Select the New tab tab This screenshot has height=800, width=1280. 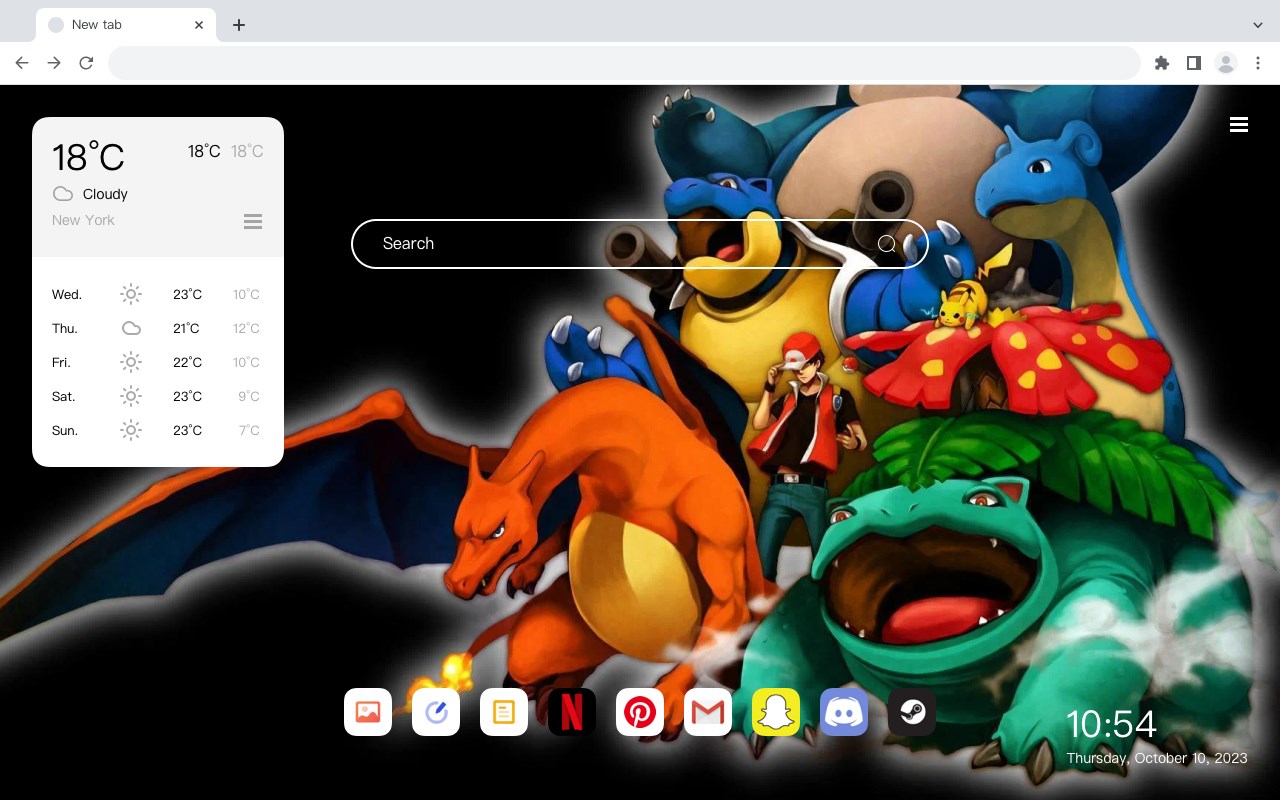[126, 25]
